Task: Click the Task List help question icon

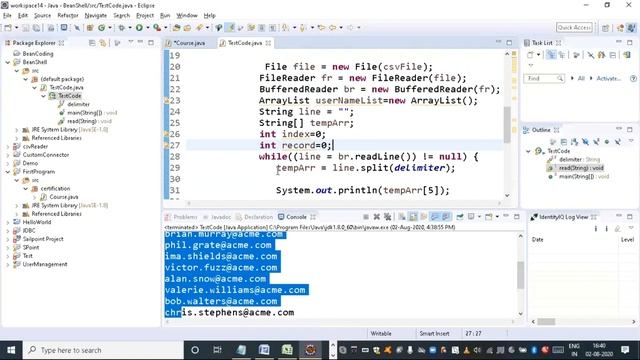Action: pyautogui.click(x=633, y=78)
